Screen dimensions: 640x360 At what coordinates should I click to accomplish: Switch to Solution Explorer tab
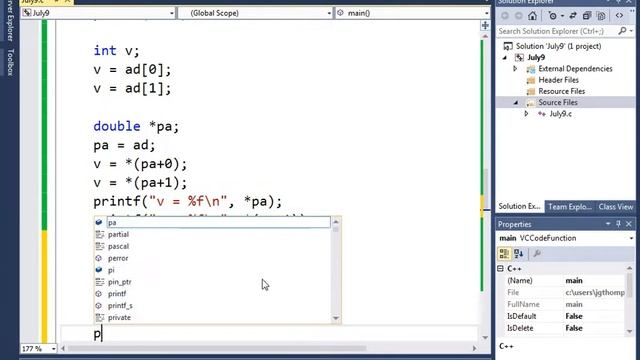(x=520, y=207)
